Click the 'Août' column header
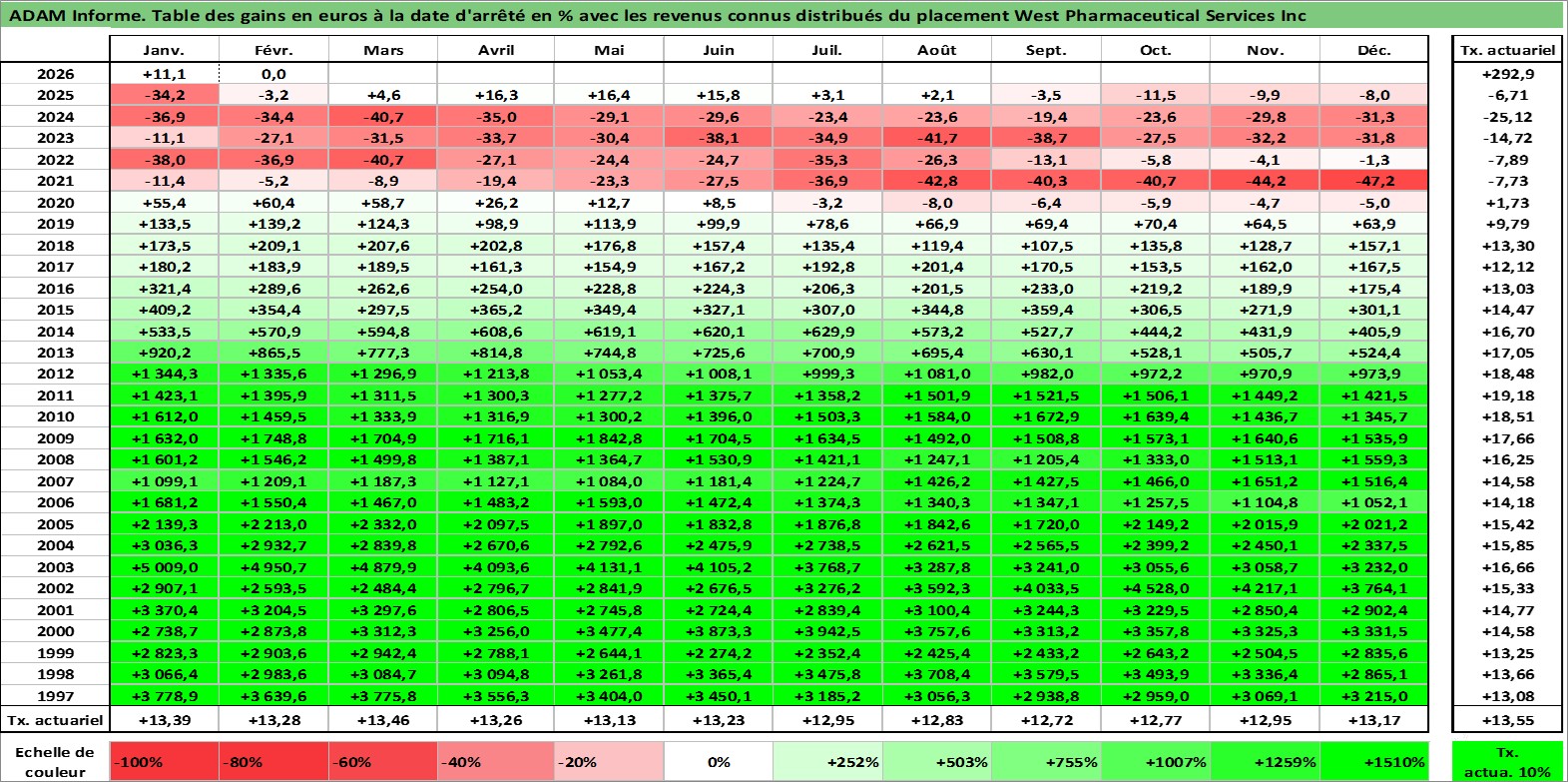Viewport: 1568px width, 782px height. pyautogui.click(x=936, y=50)
